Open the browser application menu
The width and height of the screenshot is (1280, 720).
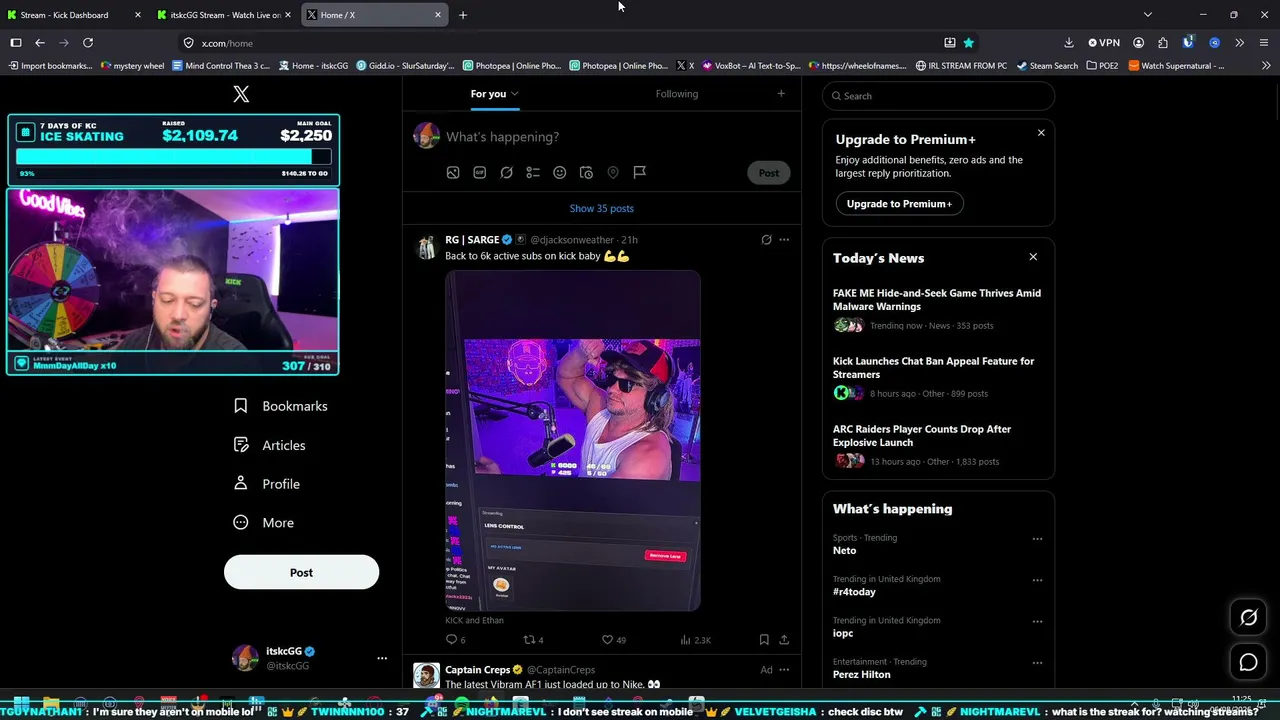(1264, 43)
